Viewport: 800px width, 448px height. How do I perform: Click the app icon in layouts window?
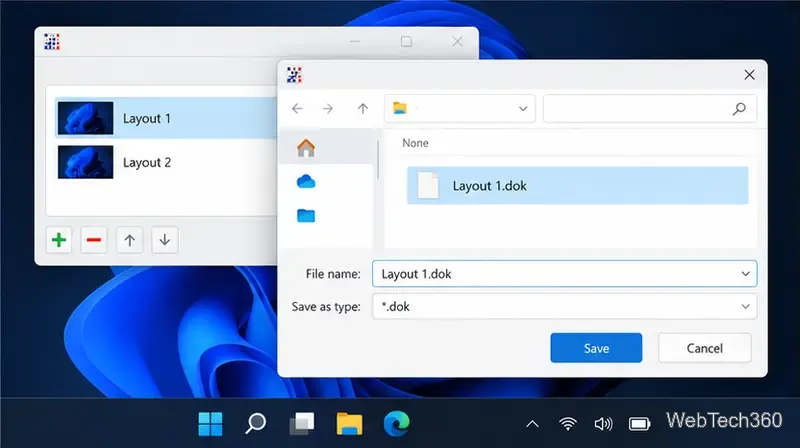52,42
